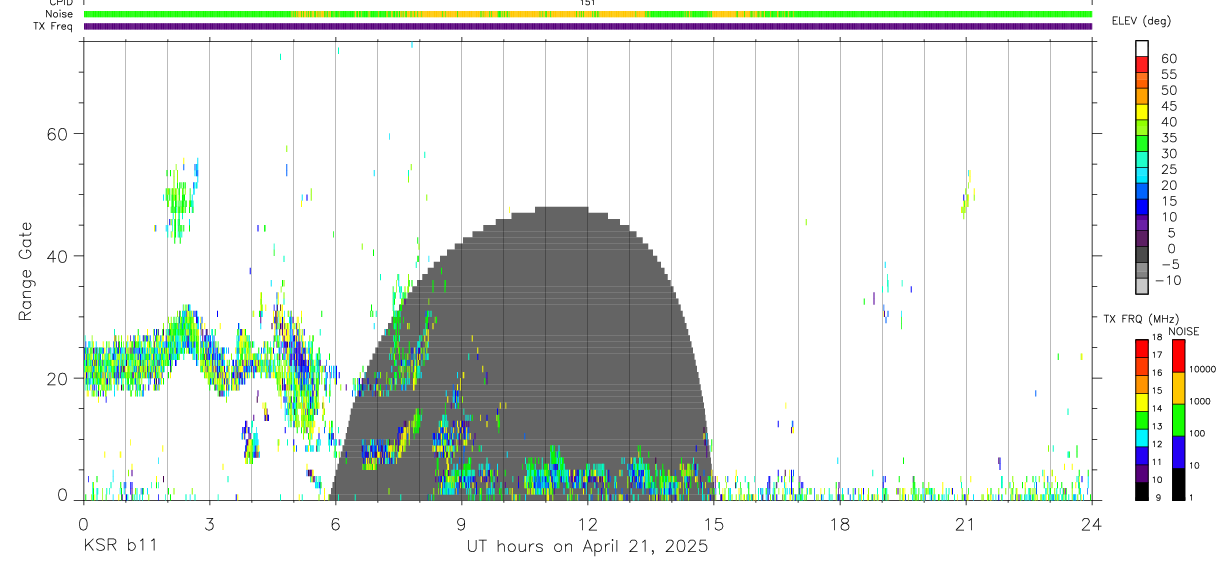The image size is (1228, 567).
Task: Click the '100' label on NOISE scale
Action: pyautogui.click(x=1198, y=433)
